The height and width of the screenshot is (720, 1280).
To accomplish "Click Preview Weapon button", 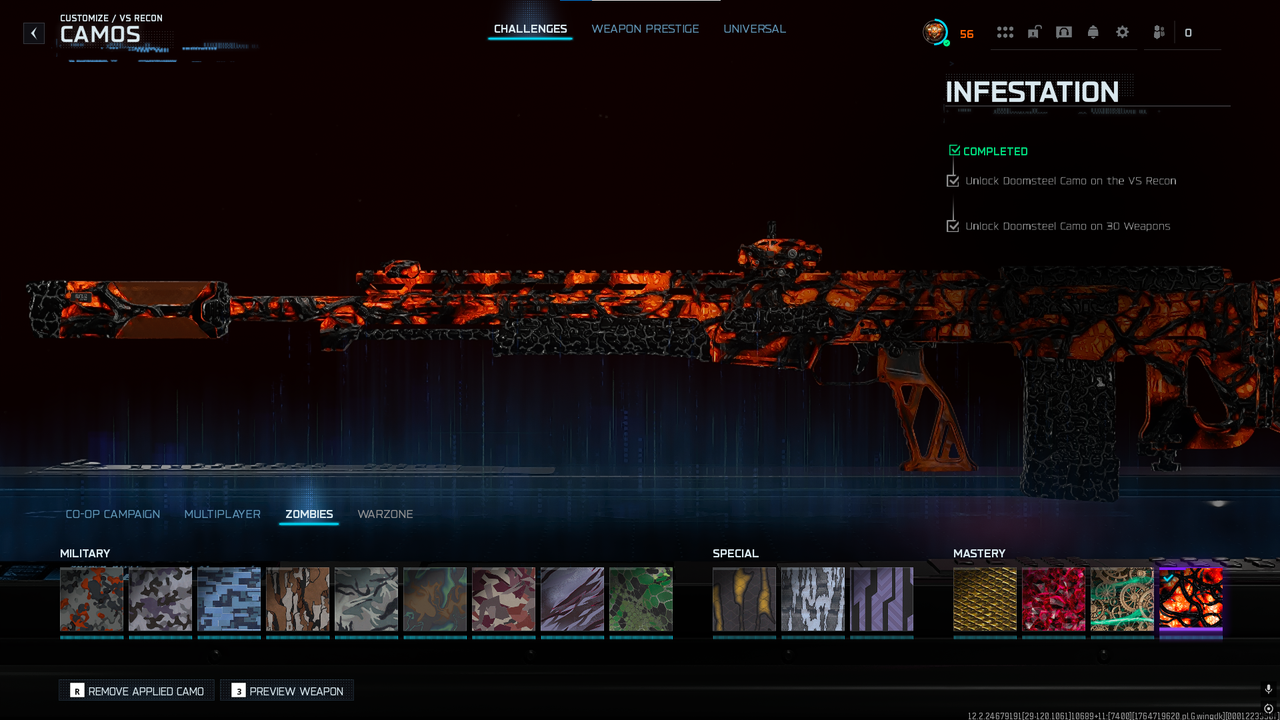I will [287, 690].
